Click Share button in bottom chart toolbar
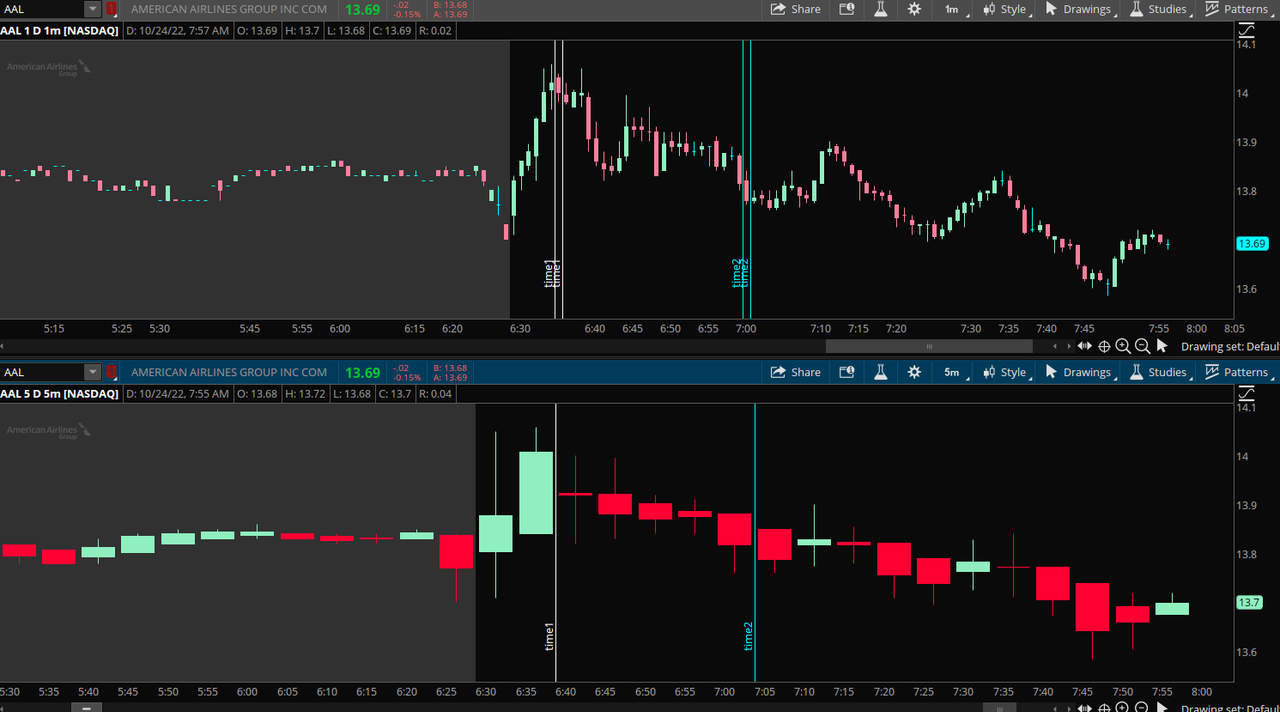This screenshot has height=712, width=1280. click(796, 372)
